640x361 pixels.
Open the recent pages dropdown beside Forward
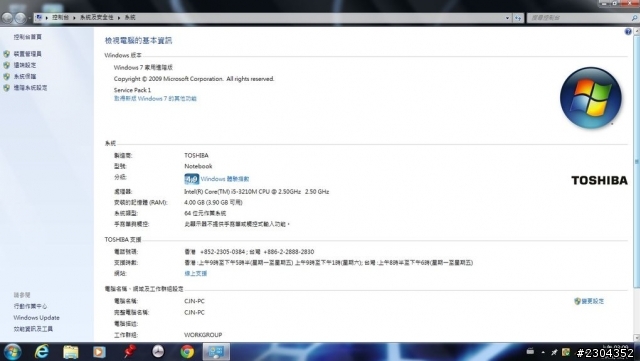pos(29,18)
